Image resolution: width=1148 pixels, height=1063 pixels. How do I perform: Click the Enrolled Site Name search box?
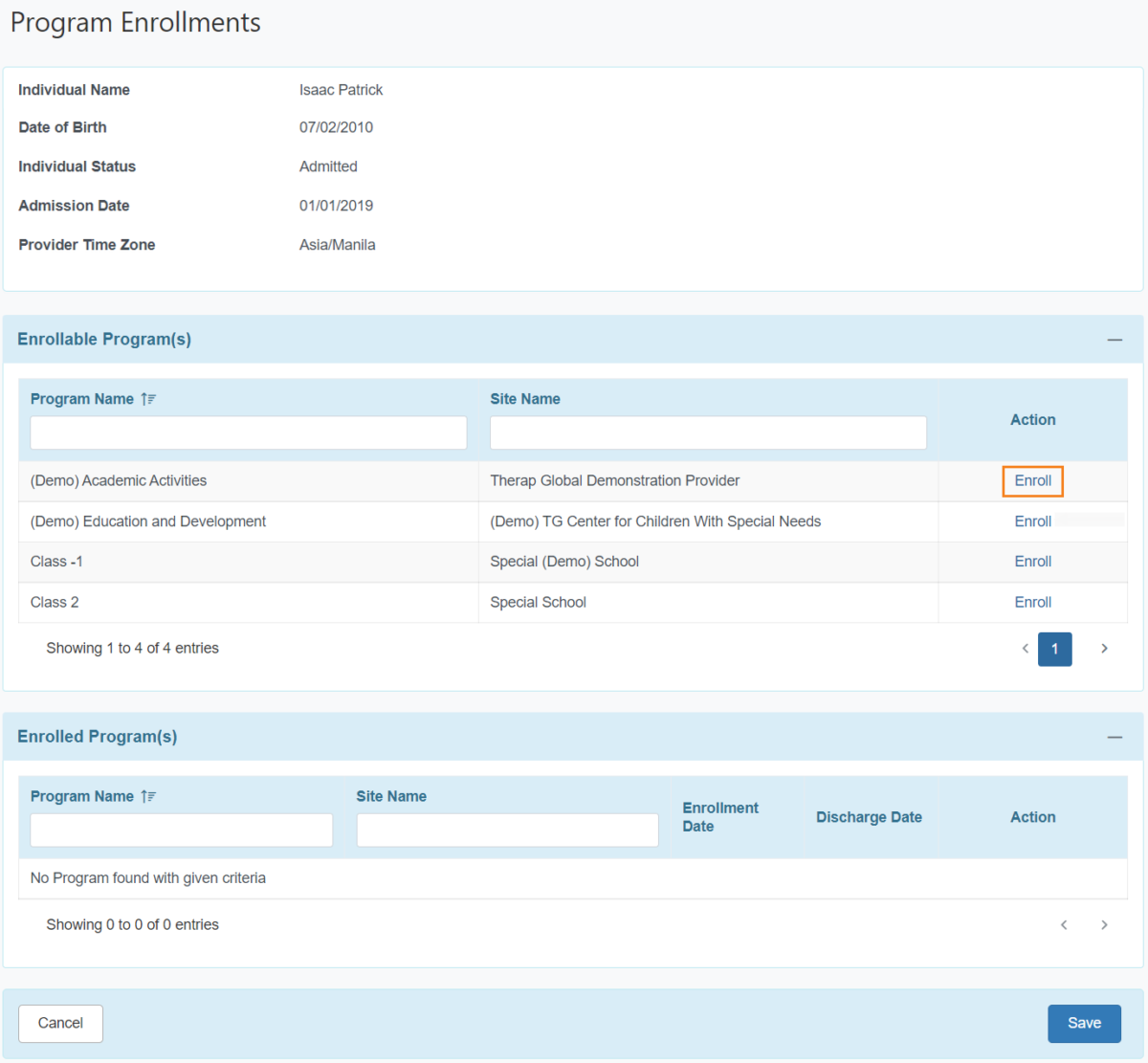point(507,830)
